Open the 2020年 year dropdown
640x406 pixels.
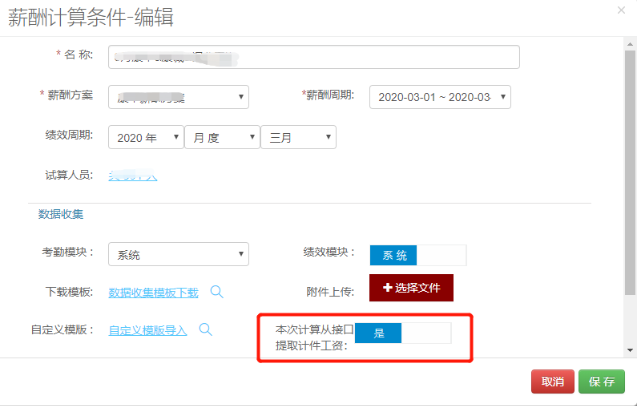[145, 137]
